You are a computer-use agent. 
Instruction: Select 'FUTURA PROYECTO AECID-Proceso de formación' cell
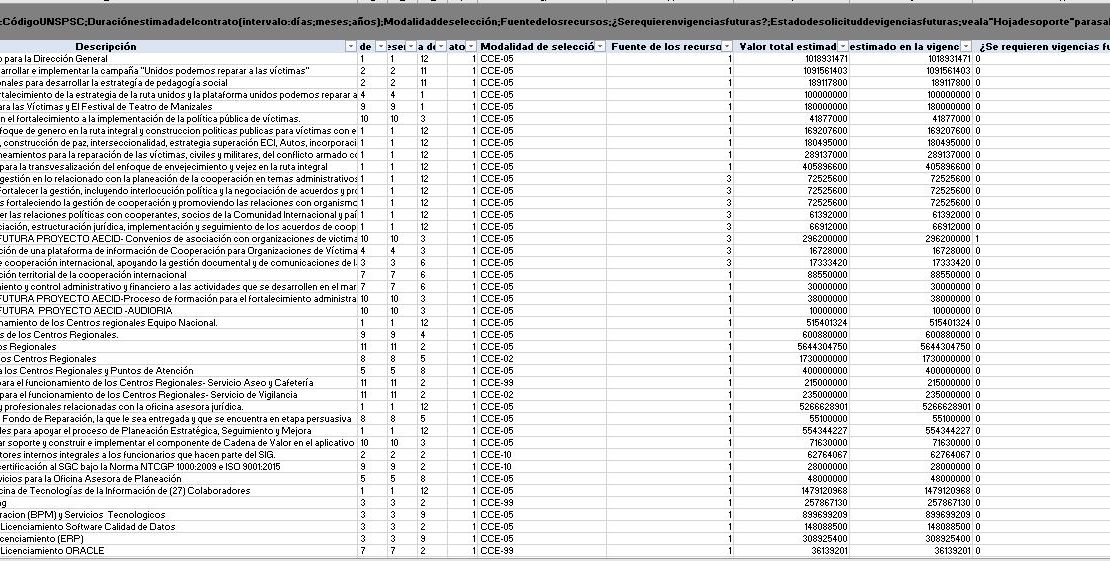click(178, 299)
